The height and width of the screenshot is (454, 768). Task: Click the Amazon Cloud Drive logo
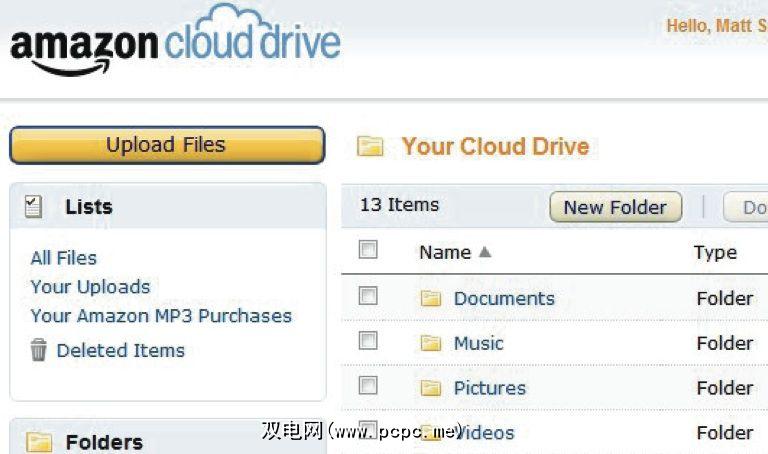[175, 42]
